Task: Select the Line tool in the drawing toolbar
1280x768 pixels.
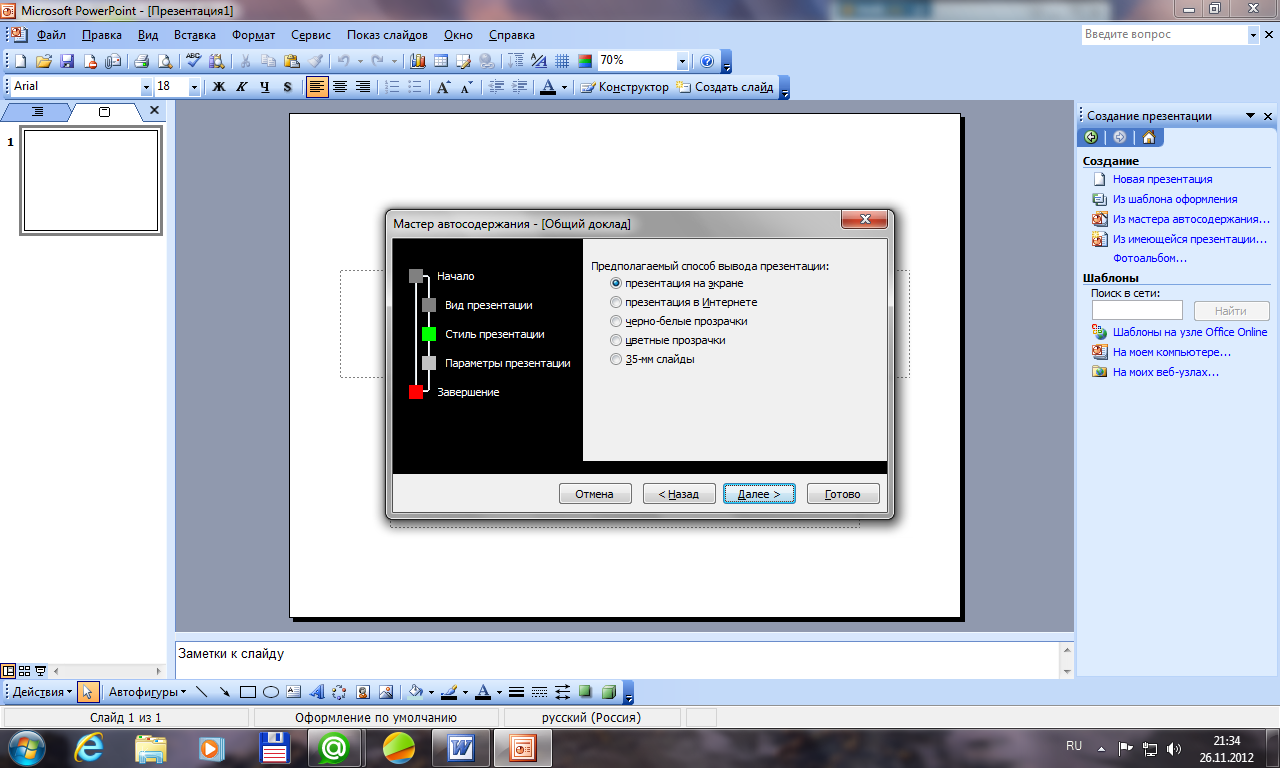Action: click(x=201, y=691)
